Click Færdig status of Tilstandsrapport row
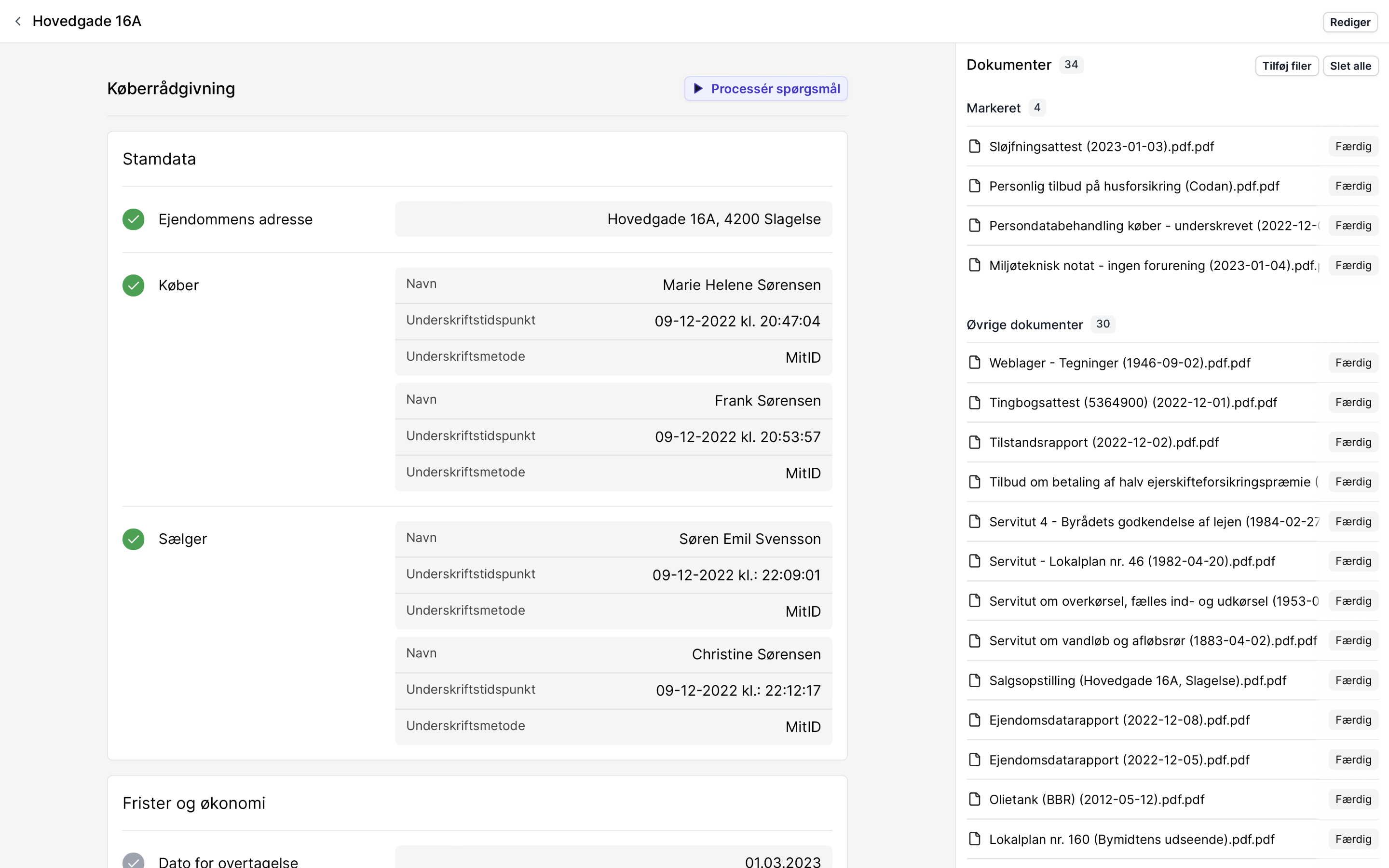1389x868 pixels. [1353, 442]
